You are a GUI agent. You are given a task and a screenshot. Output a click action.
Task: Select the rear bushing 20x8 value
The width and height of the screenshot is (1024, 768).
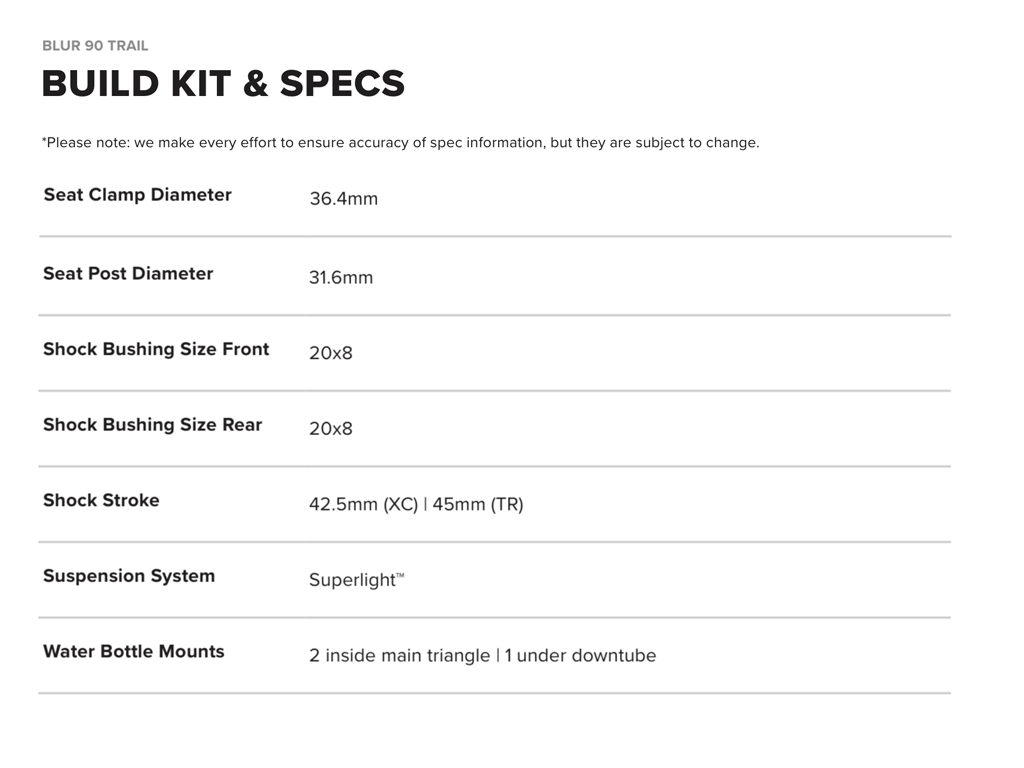pyautogui.click(x=330, y=429)
